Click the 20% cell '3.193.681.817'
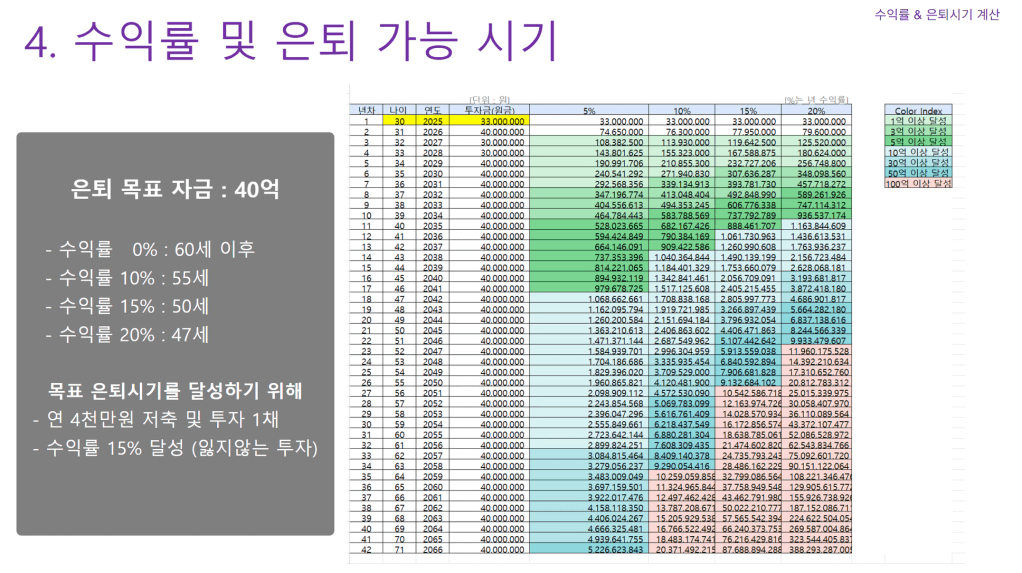This screenshot has height=573, width=1022. (x=817, y=278)
